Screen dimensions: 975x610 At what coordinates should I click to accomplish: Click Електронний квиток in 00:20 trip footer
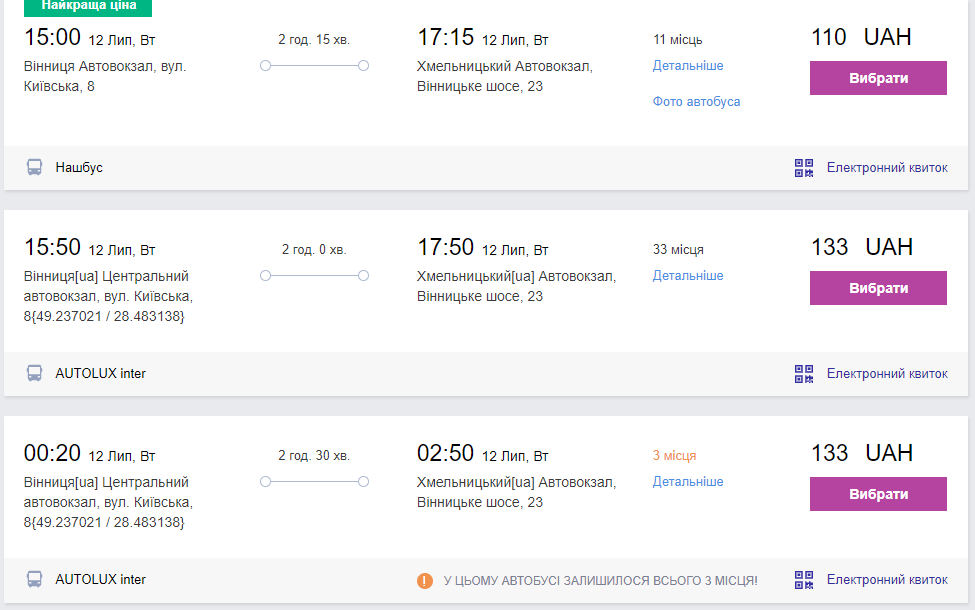tap(887, 580)
